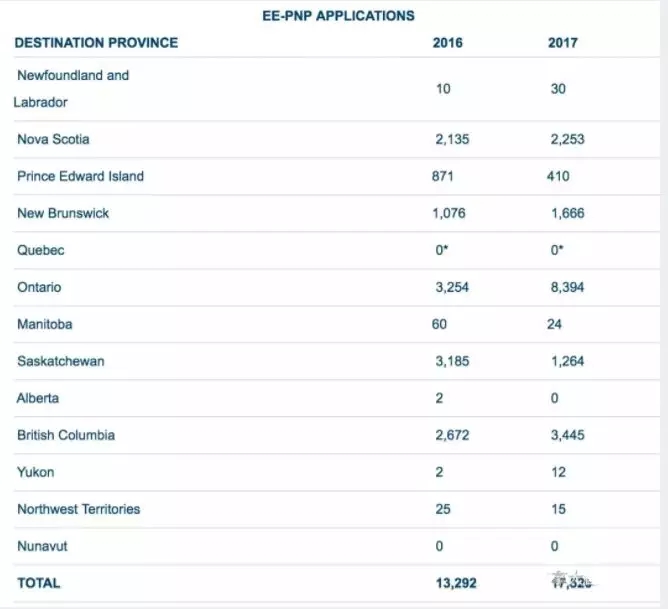The image size is (668, 609).
Task: Select the TOTAL row label
Action: [x=39, y=583]
